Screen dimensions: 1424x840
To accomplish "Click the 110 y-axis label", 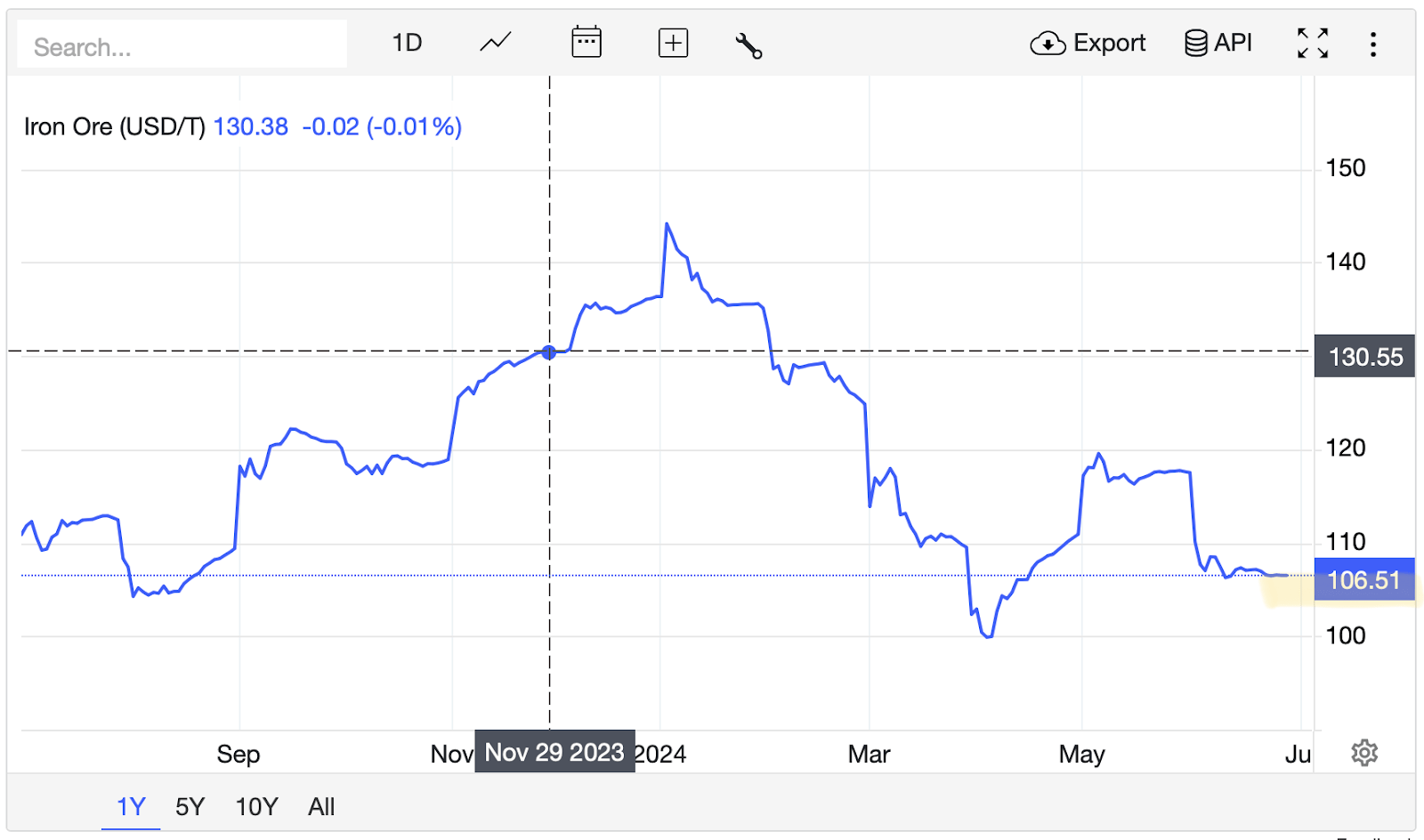I will click(1346, 542).
